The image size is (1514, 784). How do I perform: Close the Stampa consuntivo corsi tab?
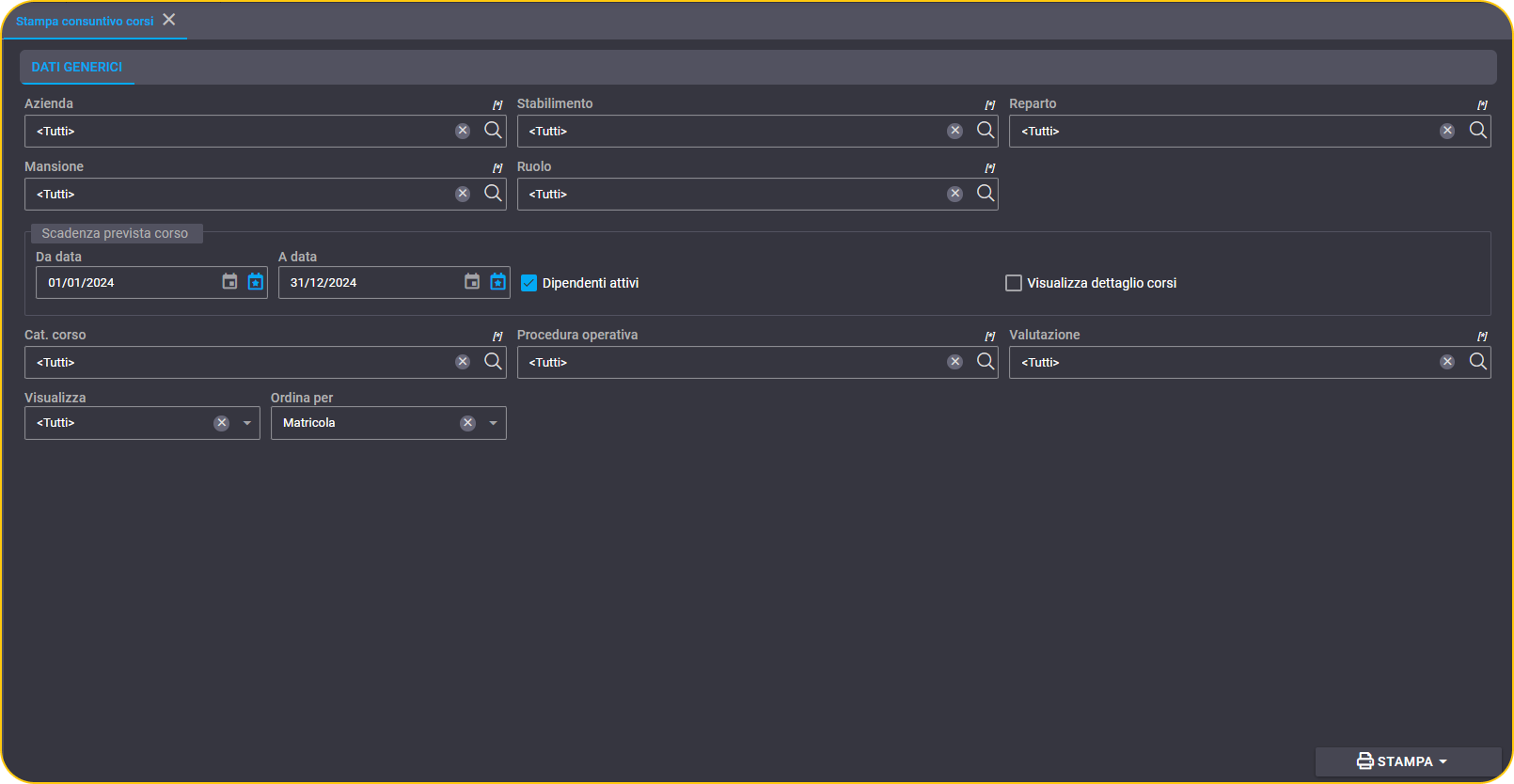point(169,20)
